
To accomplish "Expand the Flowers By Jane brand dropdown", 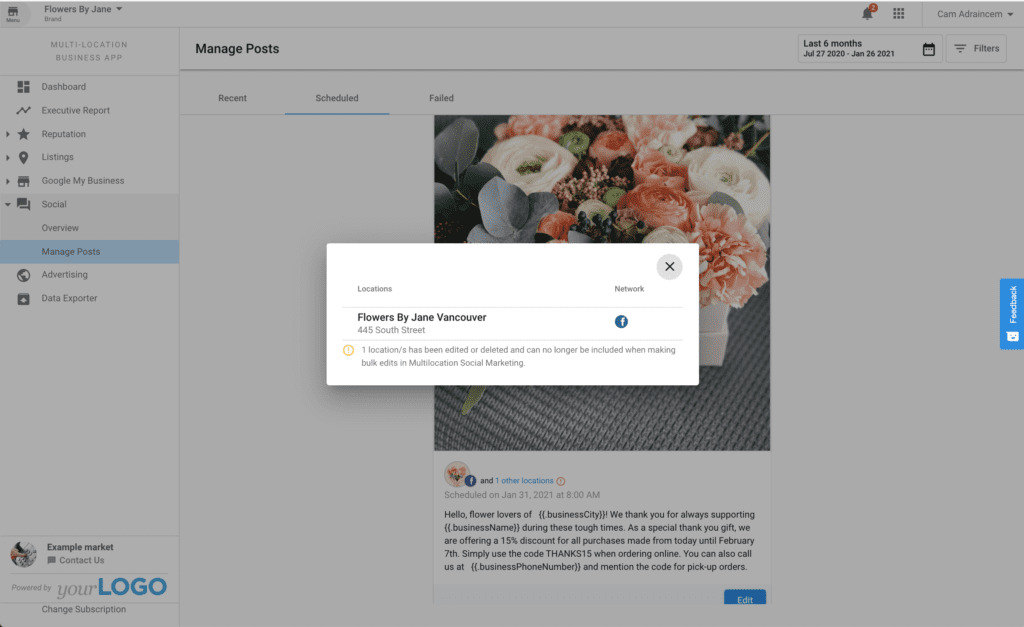I will click(119, 9).
